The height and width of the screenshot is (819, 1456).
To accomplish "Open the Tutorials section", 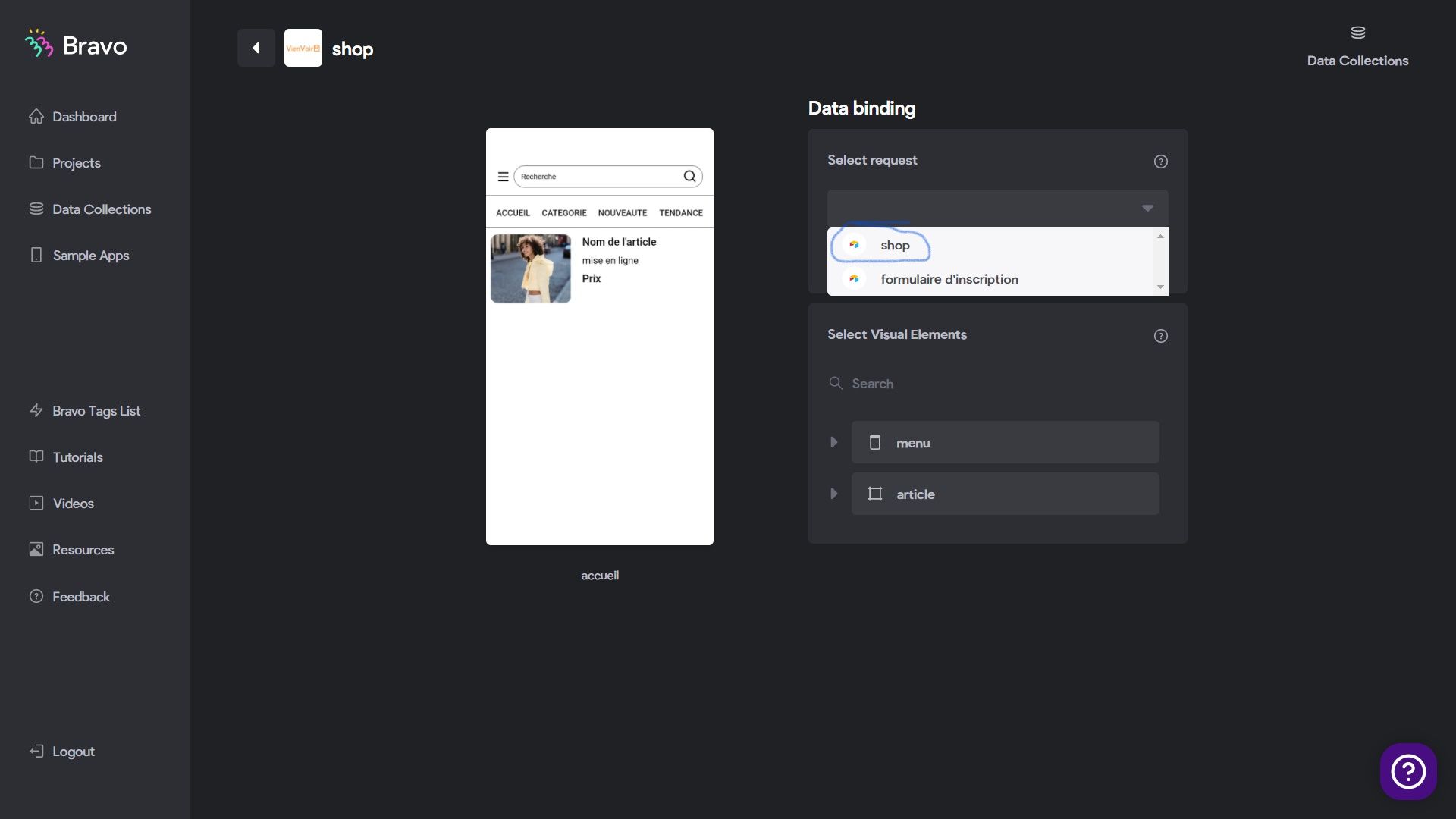I will click(x=66, y=457).
